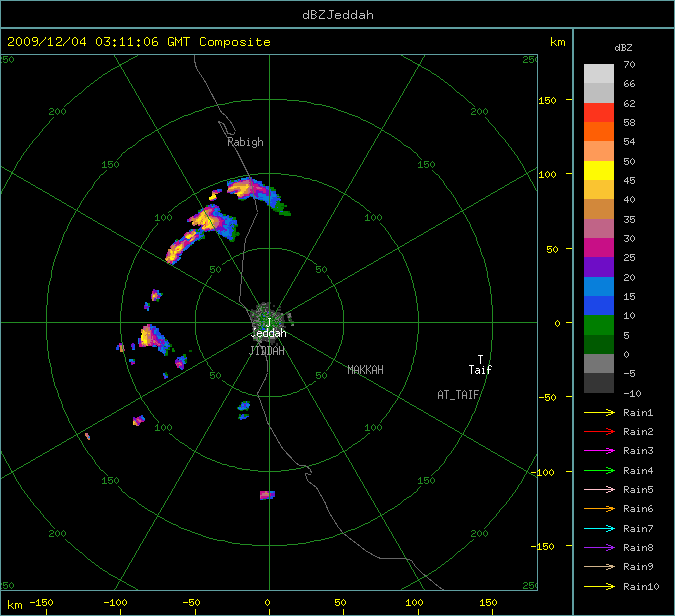Viewport: 675px width, 616px height.
Task: Click the northern echo near Rabigh coast
Action: point(257,195)
